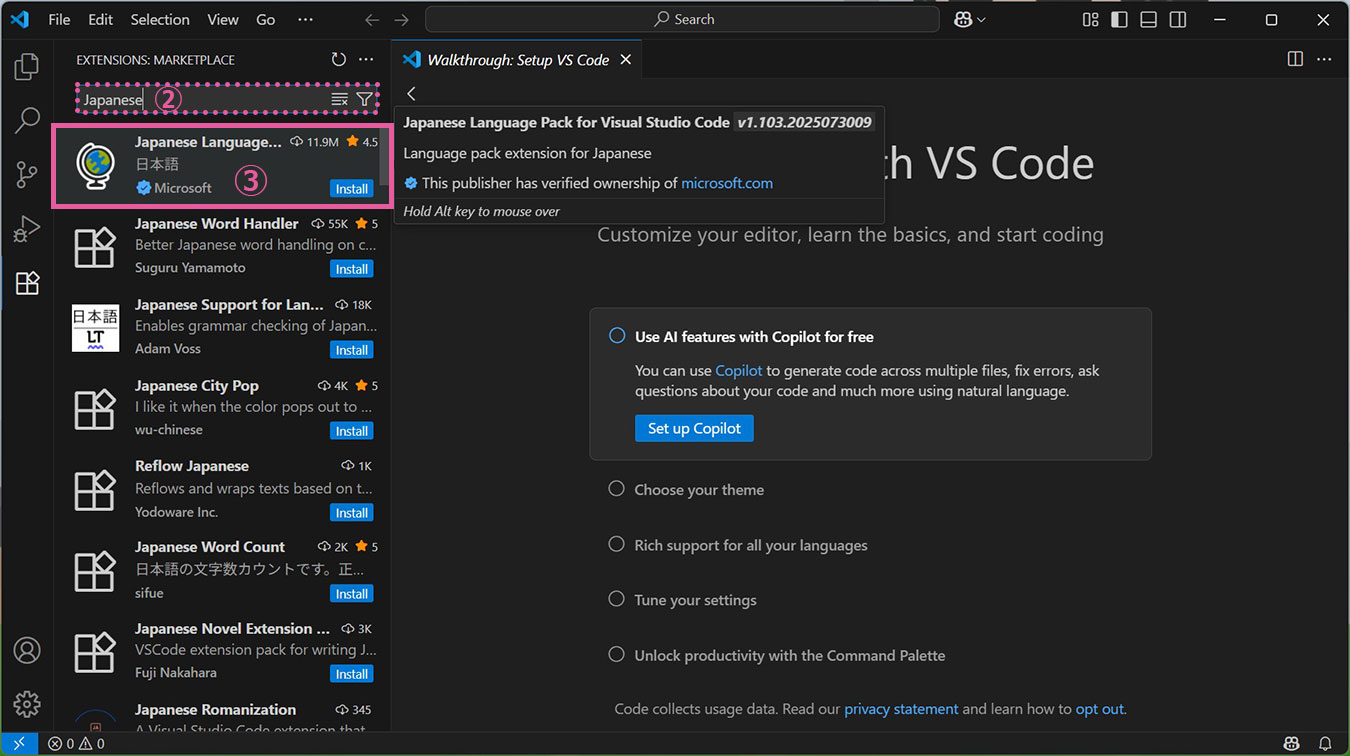Clear extensions search results

(x=340, y=99)
